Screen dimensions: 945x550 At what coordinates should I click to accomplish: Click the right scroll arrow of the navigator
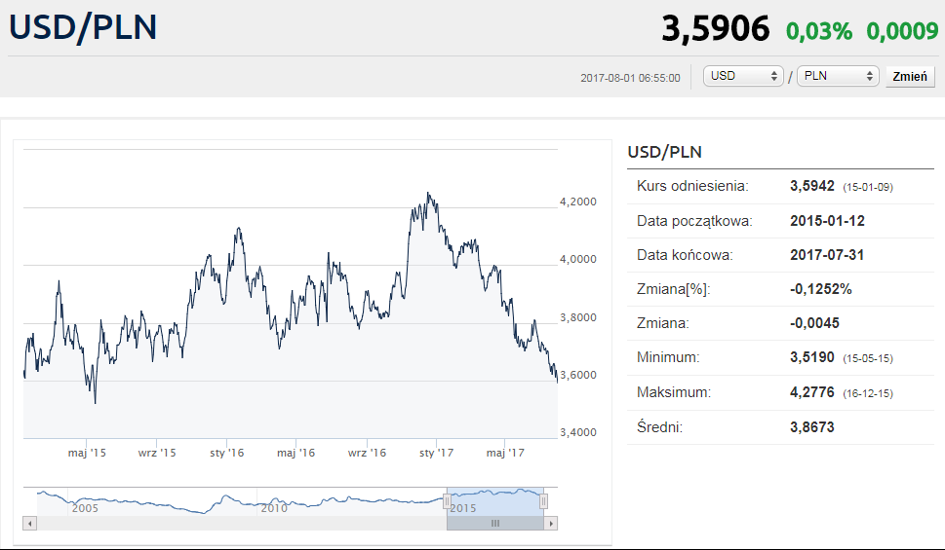551,523
